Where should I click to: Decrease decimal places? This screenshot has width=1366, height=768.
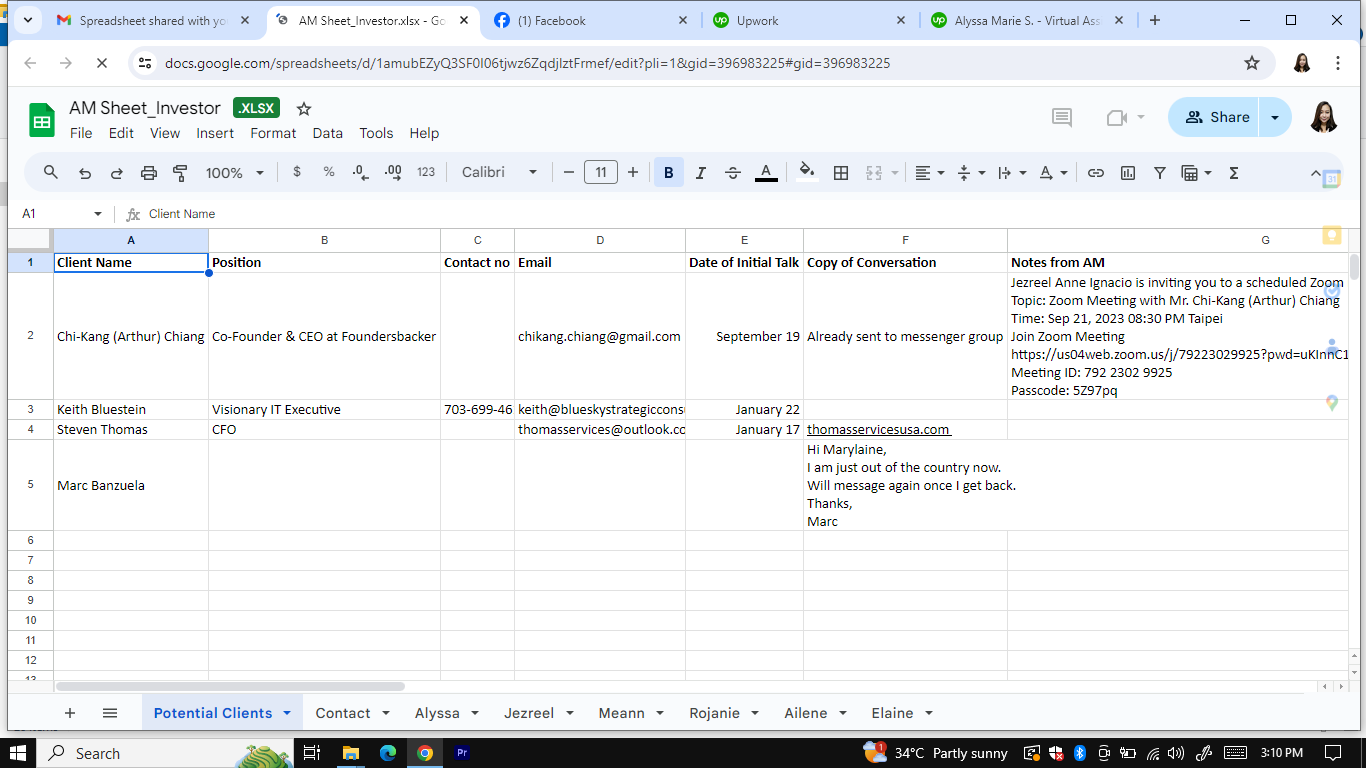pos(361,172)
